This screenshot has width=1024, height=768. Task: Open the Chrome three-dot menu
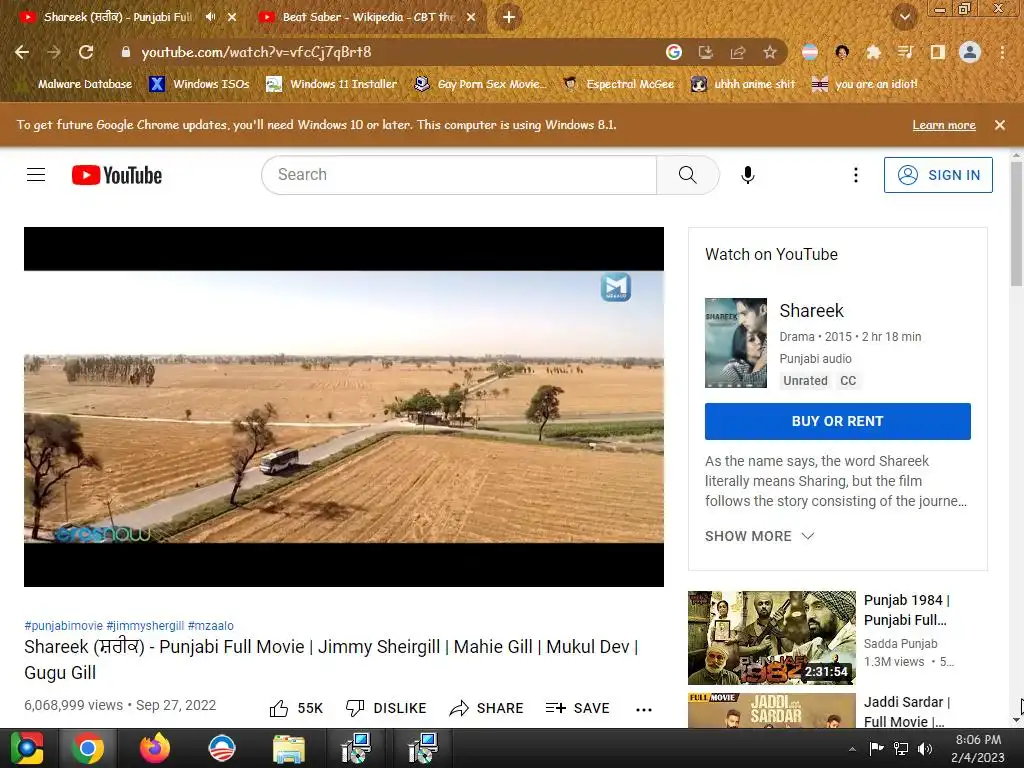point(1002,52)
